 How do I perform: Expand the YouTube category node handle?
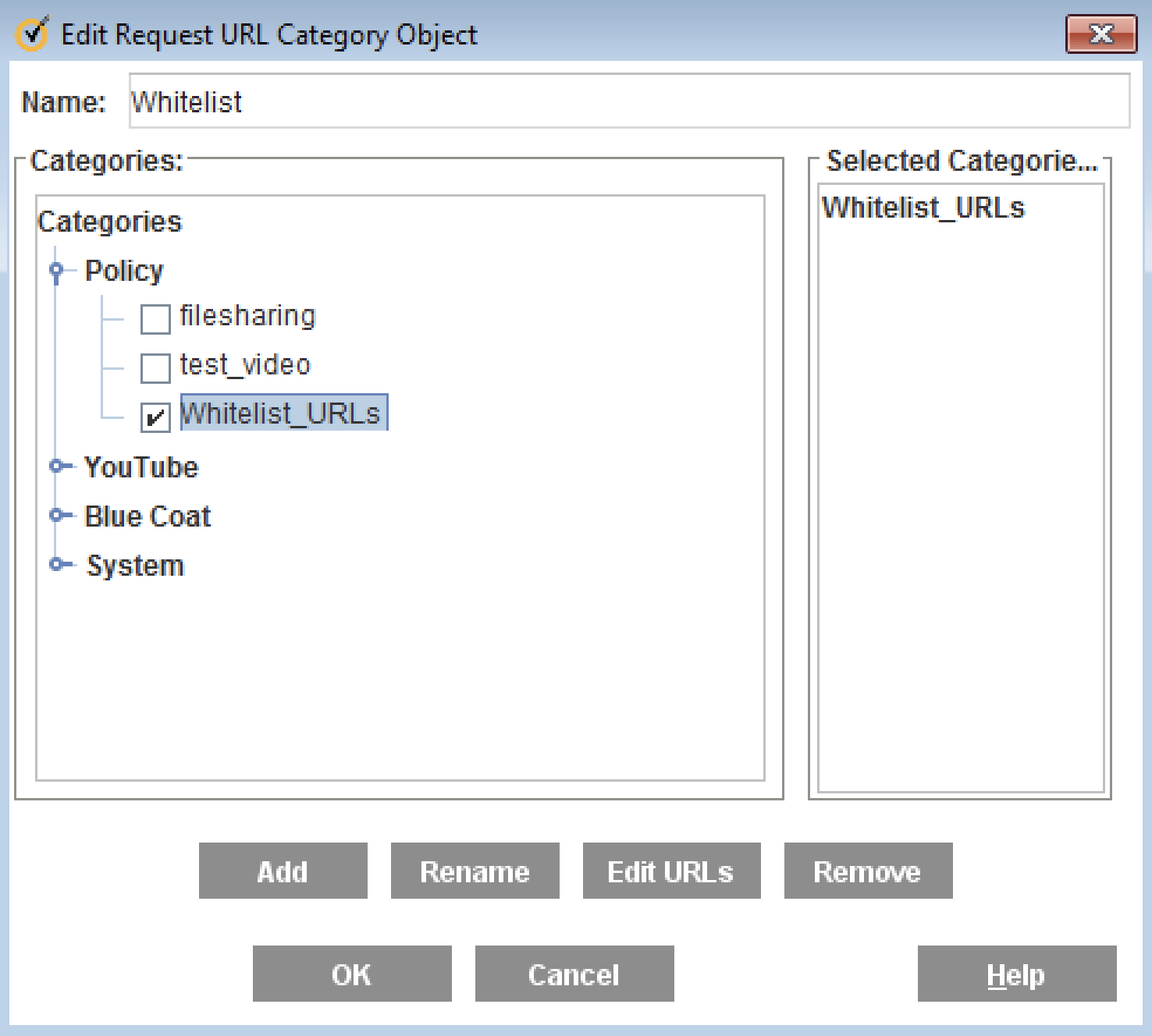(x=56, y=467)
